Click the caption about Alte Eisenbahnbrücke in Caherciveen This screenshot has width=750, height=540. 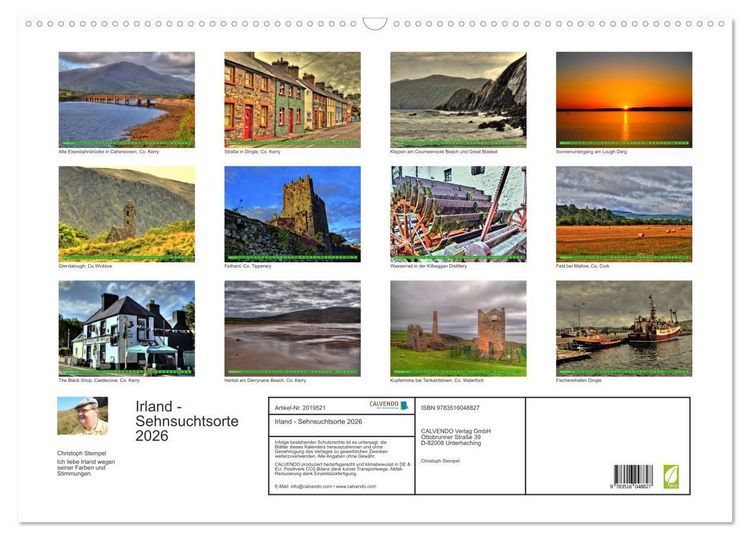(109, 152)
